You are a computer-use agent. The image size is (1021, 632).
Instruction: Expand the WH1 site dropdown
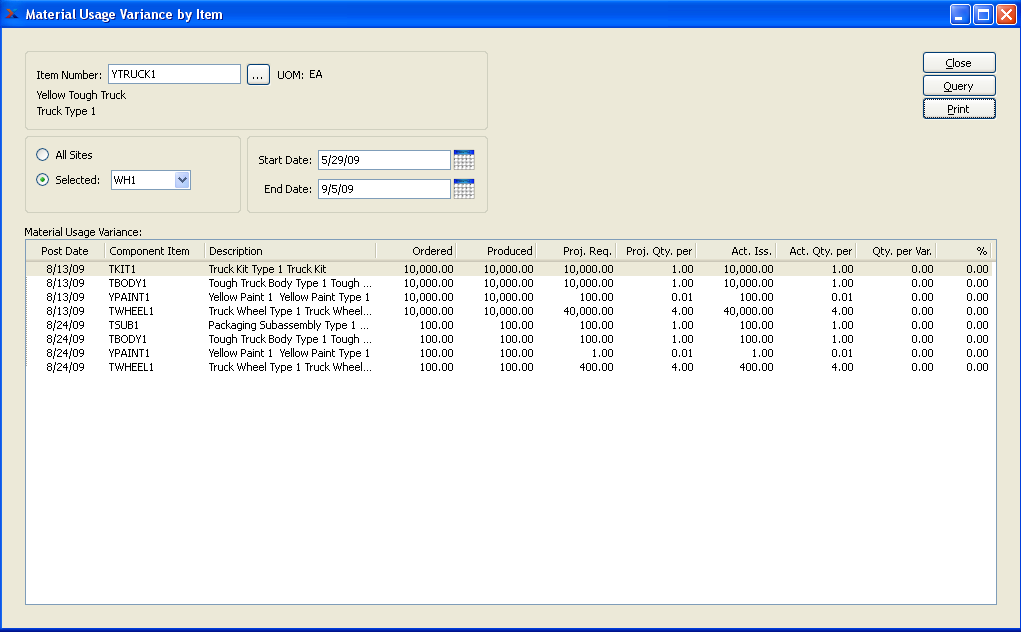(182, 180)
